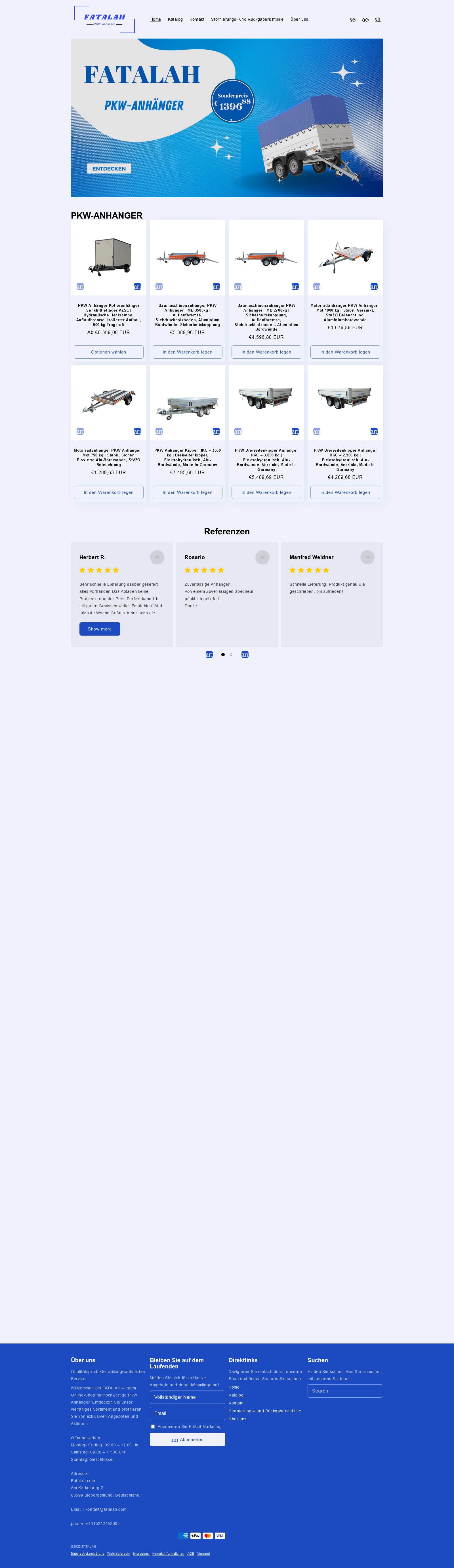Previous image arrow on Motorradanhänger Mot 1000 card
This screenshot has height=1568, width=454.
[x=317, y=287]
